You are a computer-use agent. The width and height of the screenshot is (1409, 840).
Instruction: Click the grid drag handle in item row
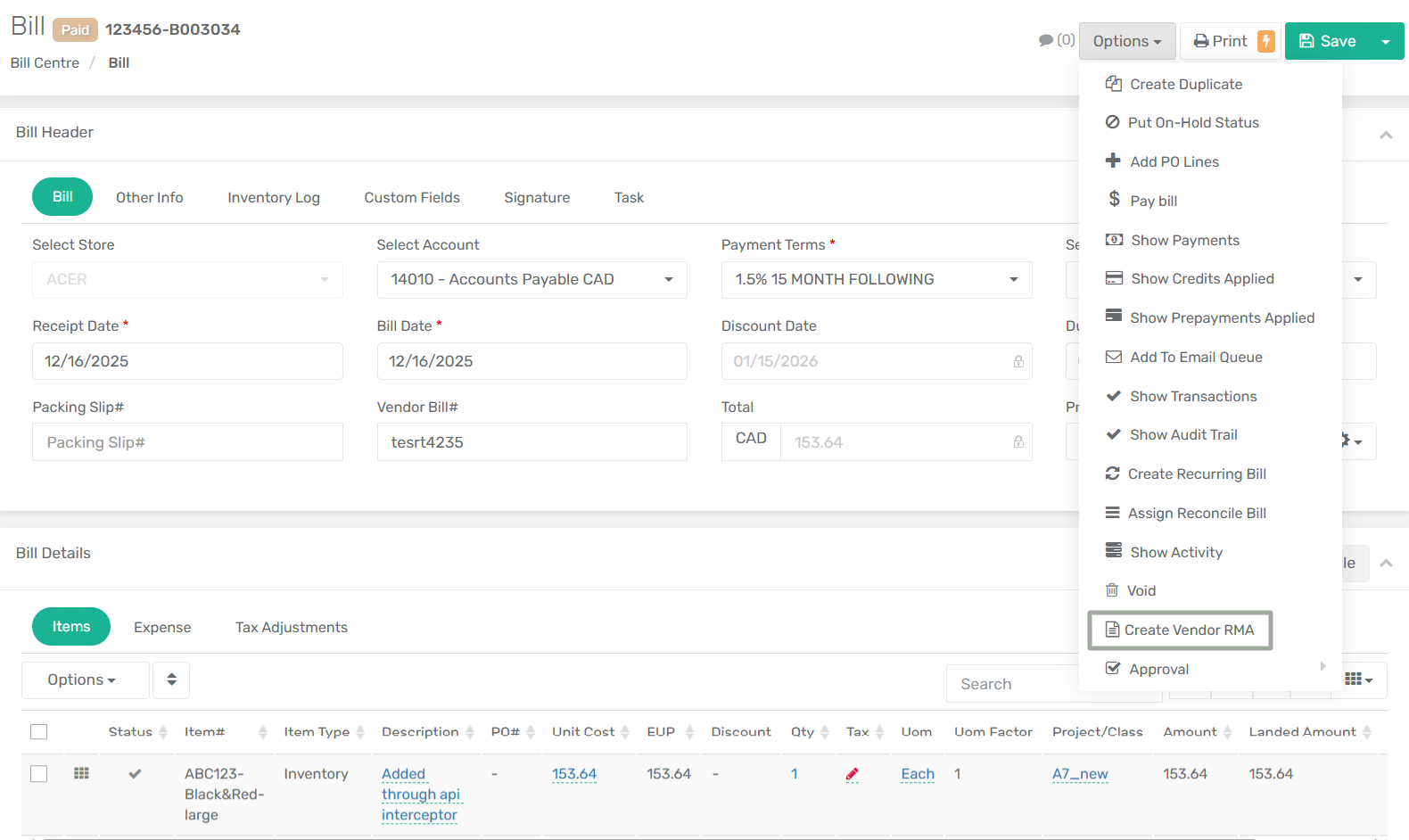click(81, 773)
